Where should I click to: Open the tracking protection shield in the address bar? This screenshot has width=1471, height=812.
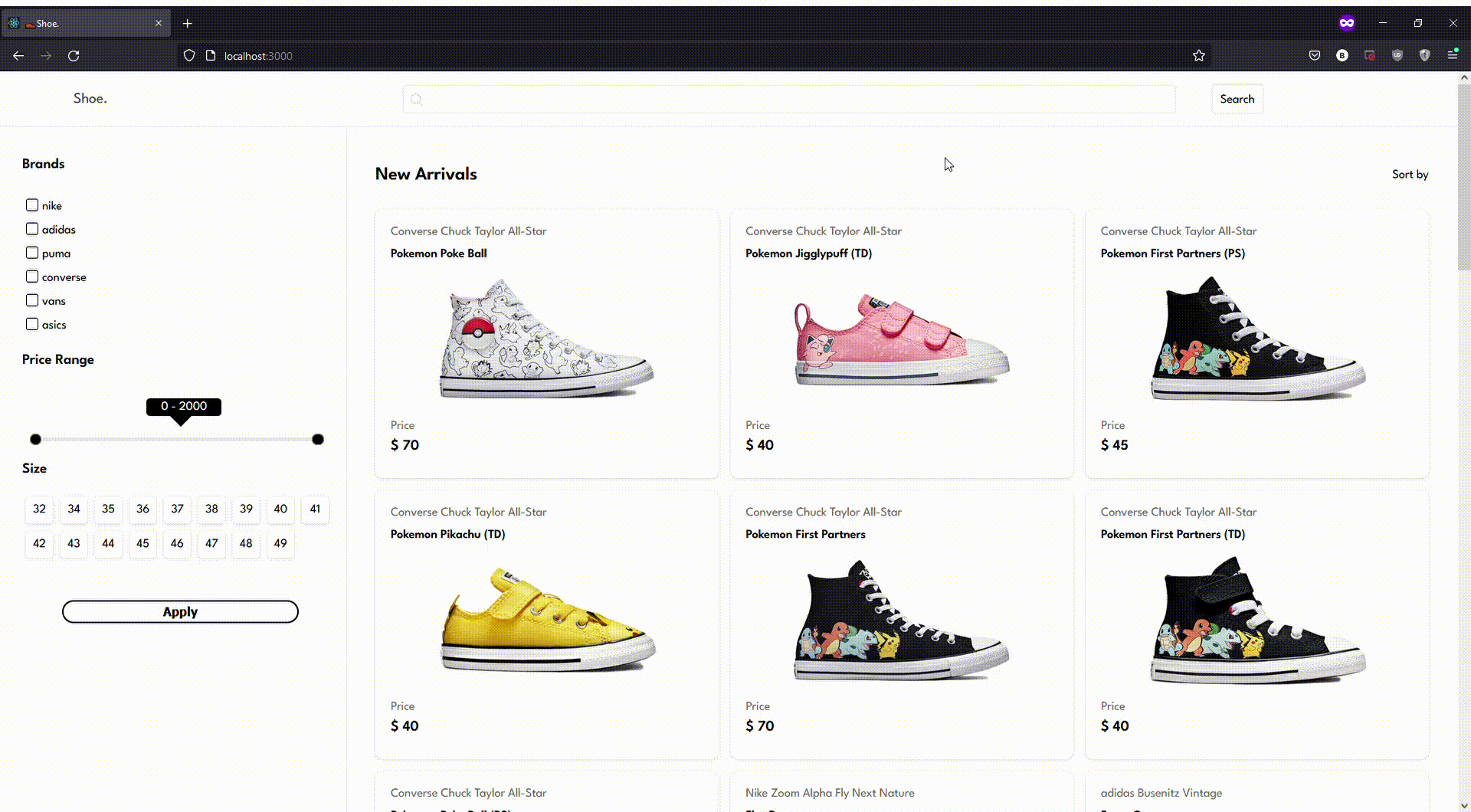coord(188,55)
